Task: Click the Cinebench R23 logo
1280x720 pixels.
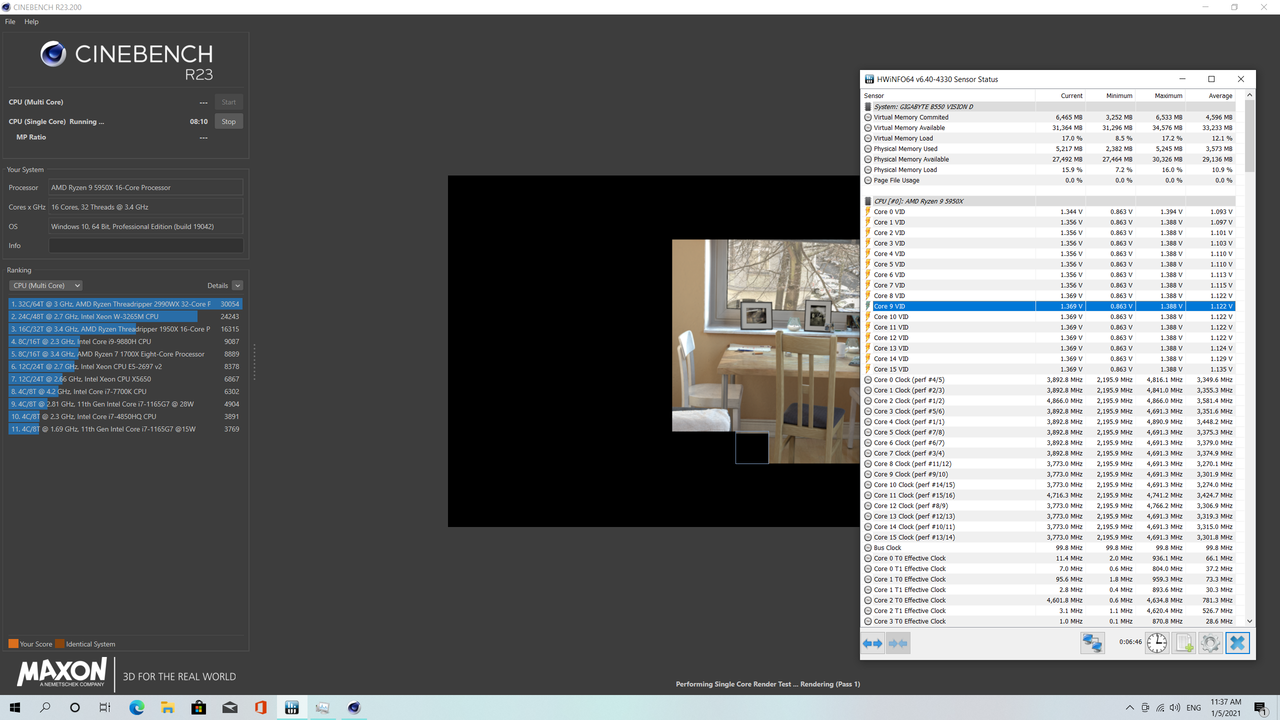Action: [126, 60]
